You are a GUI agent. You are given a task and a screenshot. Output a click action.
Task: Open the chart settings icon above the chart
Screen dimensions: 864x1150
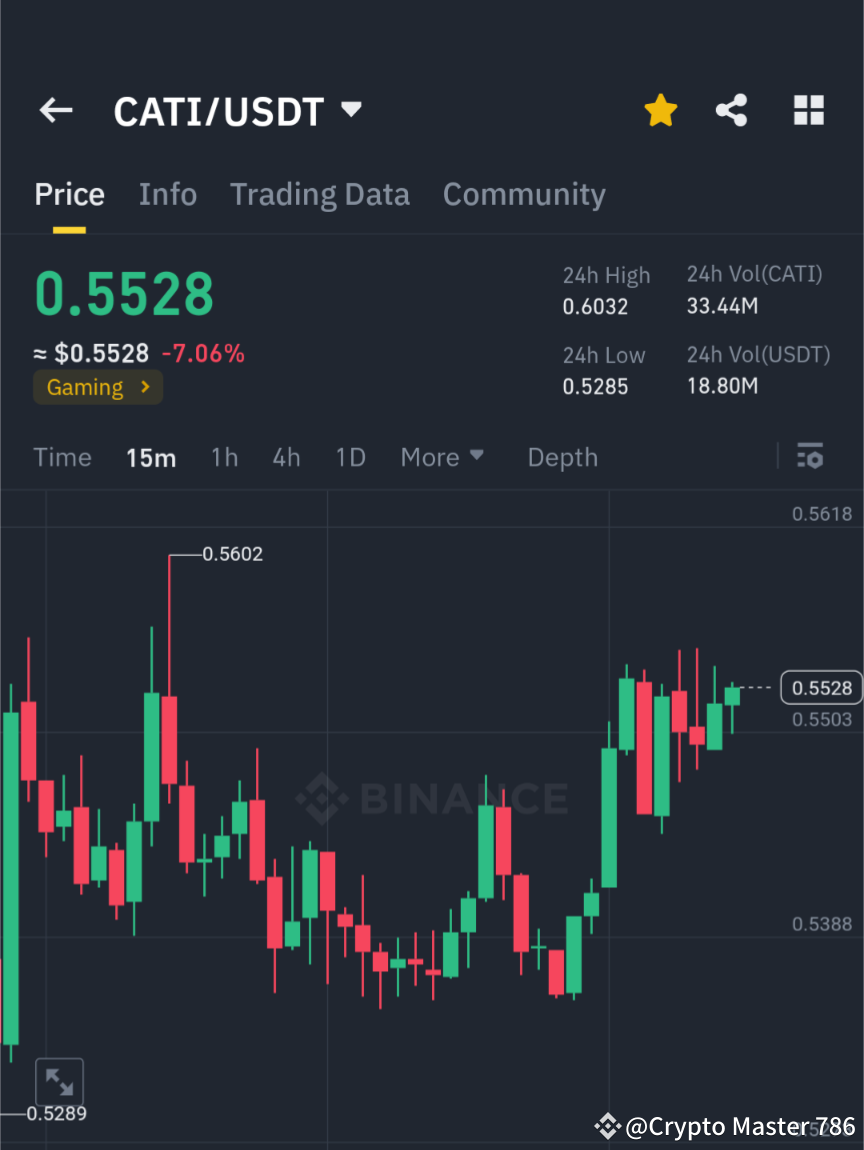810,456
